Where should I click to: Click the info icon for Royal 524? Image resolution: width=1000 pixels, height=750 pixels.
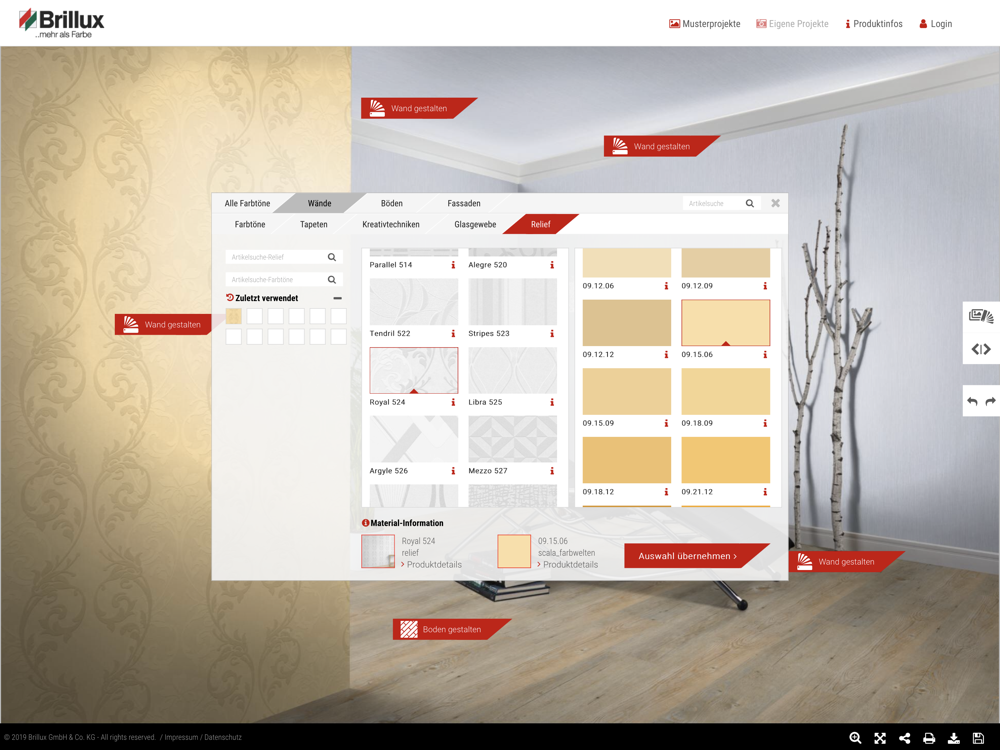[x=453, y=402]
